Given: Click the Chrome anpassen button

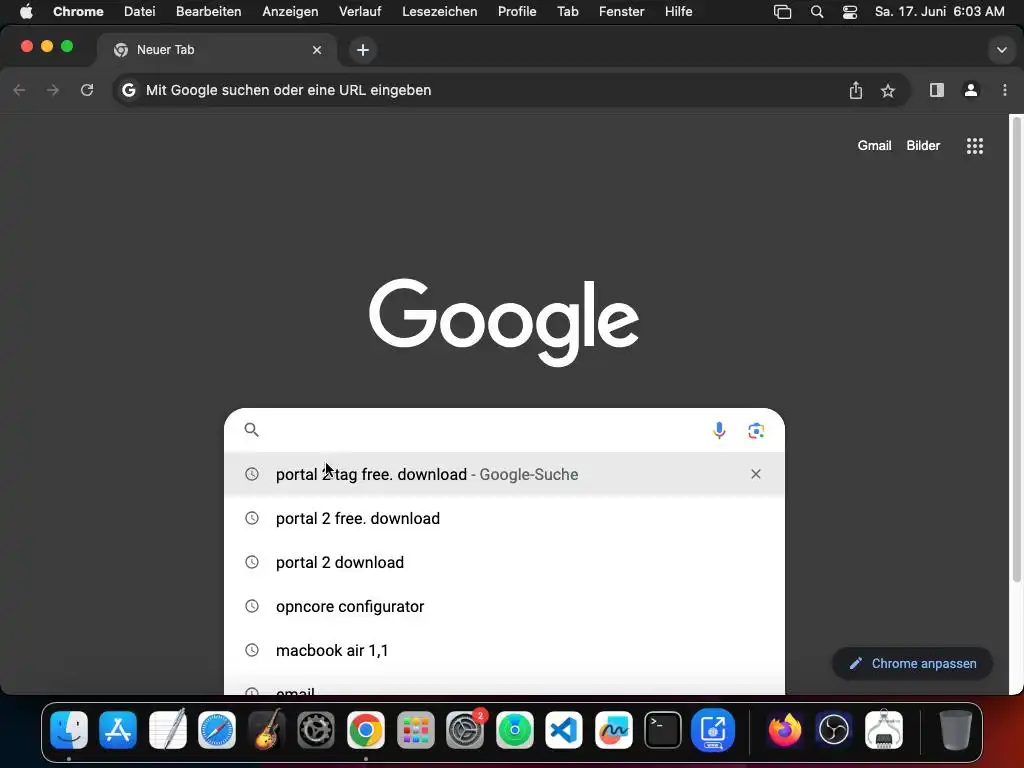Looking at the screenshot, I should click(912, 664).
